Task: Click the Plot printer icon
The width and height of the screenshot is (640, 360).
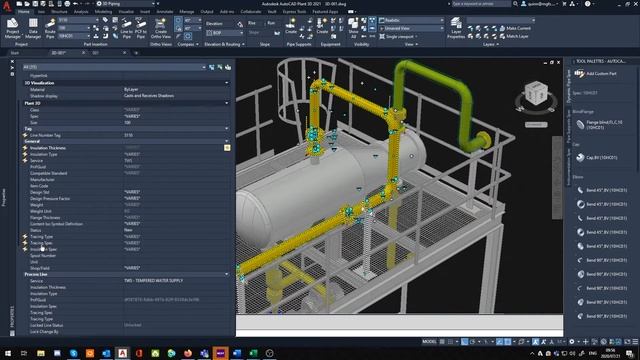Action: [67, 4]
